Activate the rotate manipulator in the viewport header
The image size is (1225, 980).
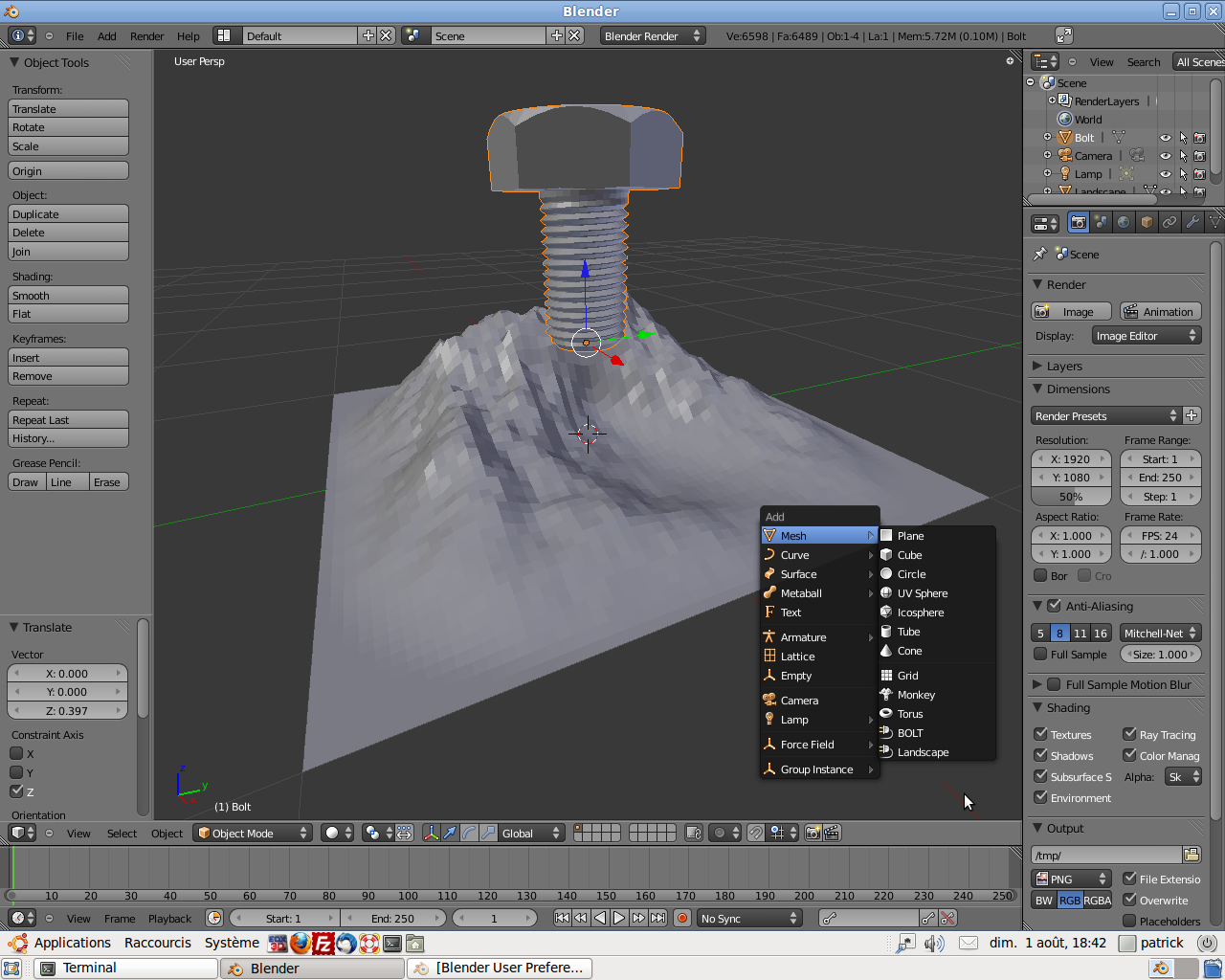(468, 833)
